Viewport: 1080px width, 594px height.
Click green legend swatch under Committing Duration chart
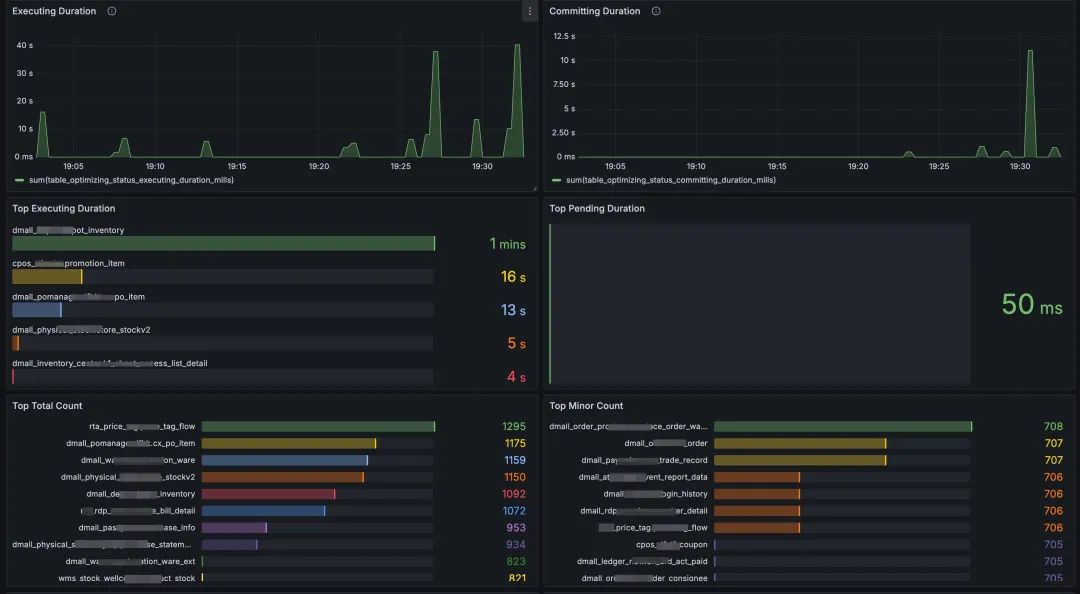557,180
